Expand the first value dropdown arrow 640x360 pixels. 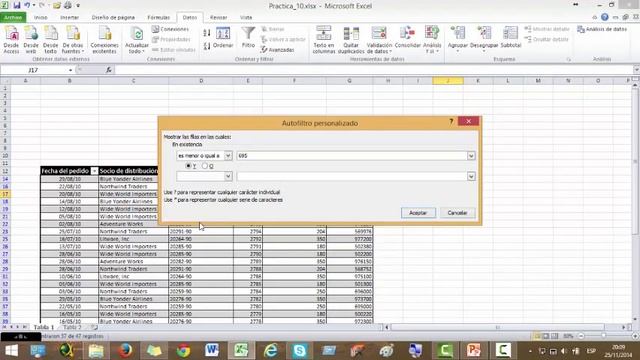click(x=471, y=156)
